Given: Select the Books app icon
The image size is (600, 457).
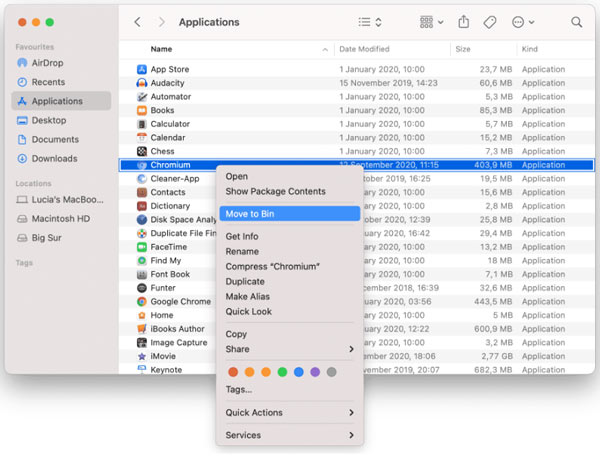Looking at the screenshot, I should pyautogui.click(x=142, y=110).
